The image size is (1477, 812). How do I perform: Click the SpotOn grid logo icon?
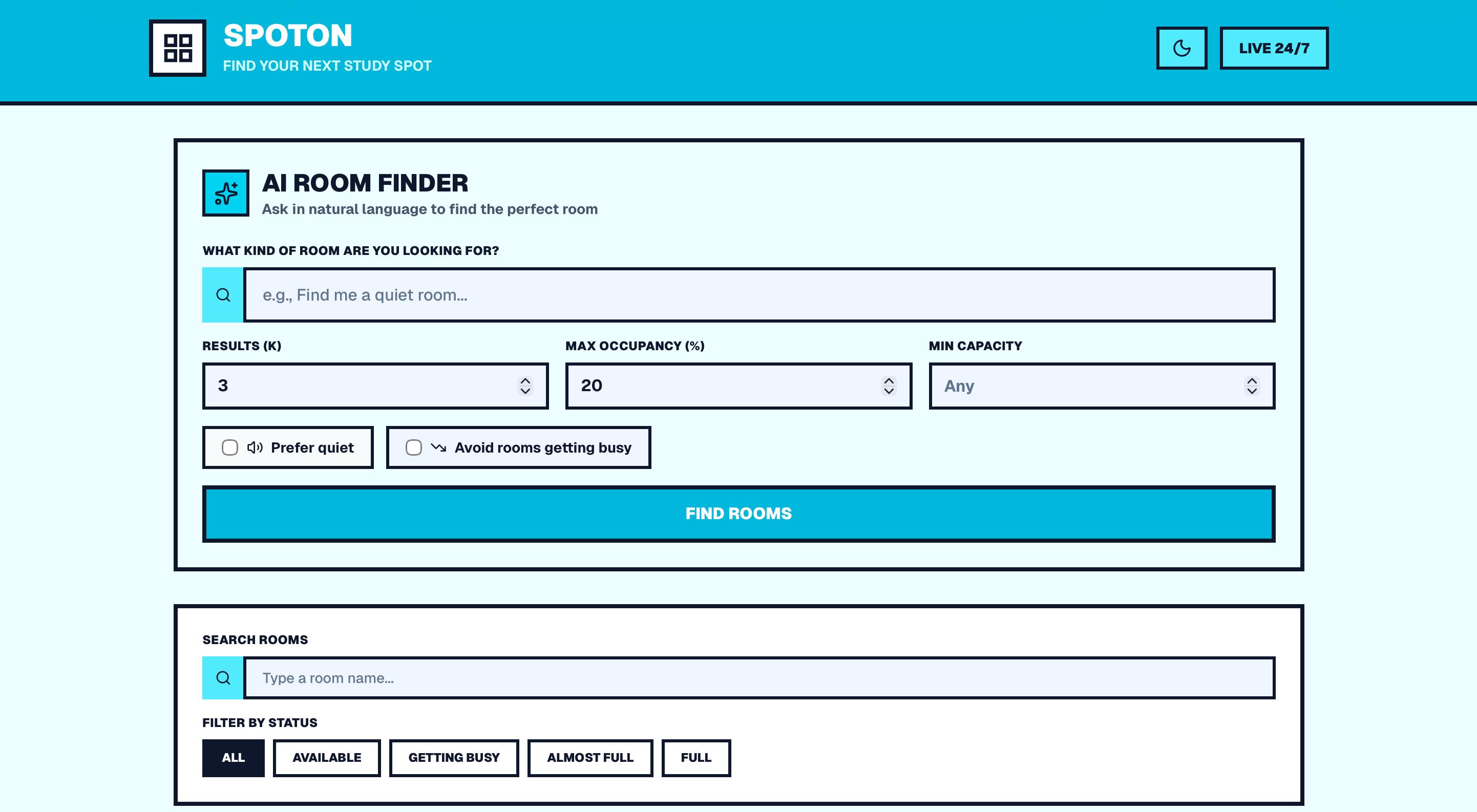(x=177, y=48)
